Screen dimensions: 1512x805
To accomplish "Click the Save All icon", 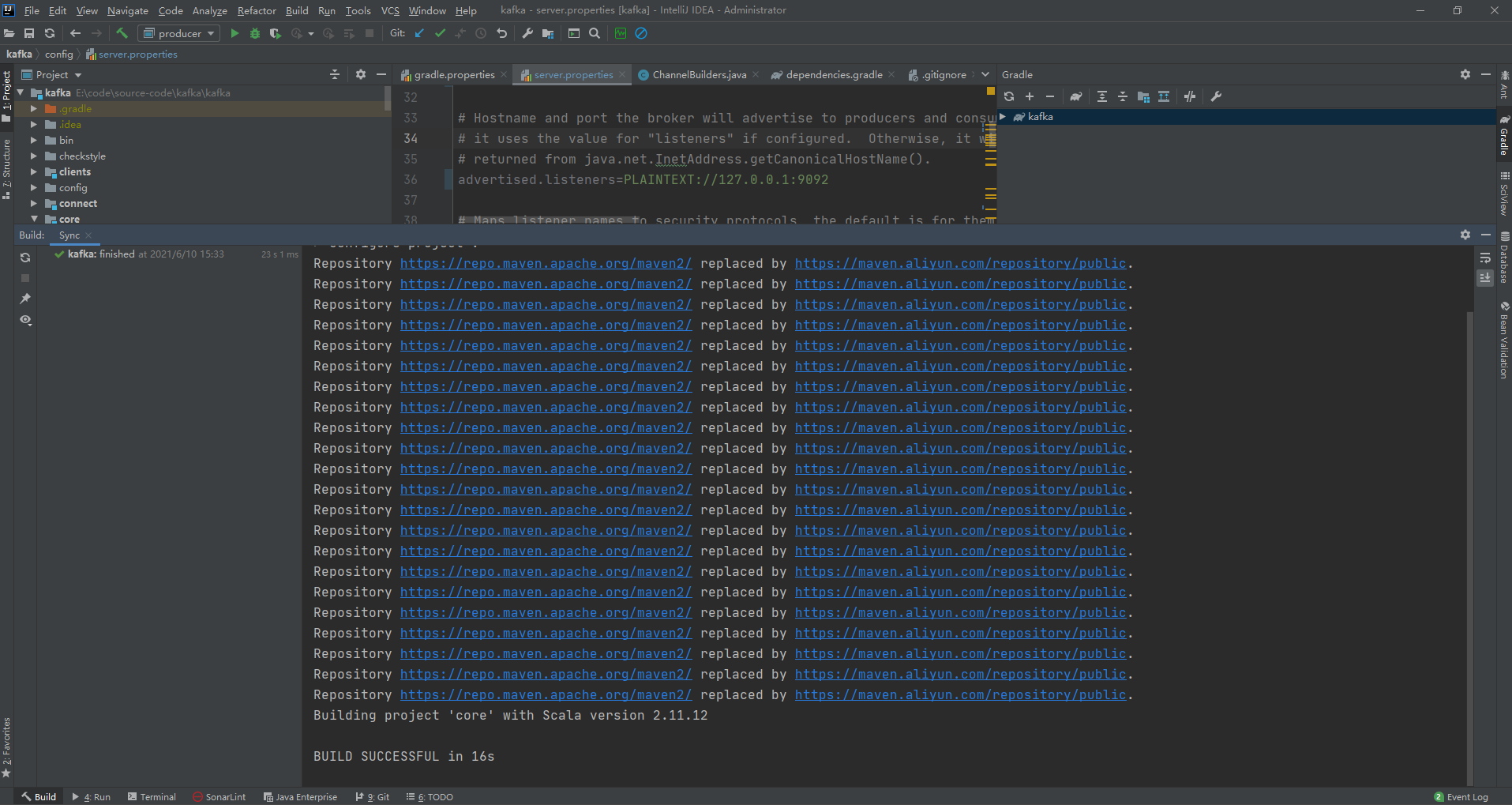I will [x=29, y=33].
